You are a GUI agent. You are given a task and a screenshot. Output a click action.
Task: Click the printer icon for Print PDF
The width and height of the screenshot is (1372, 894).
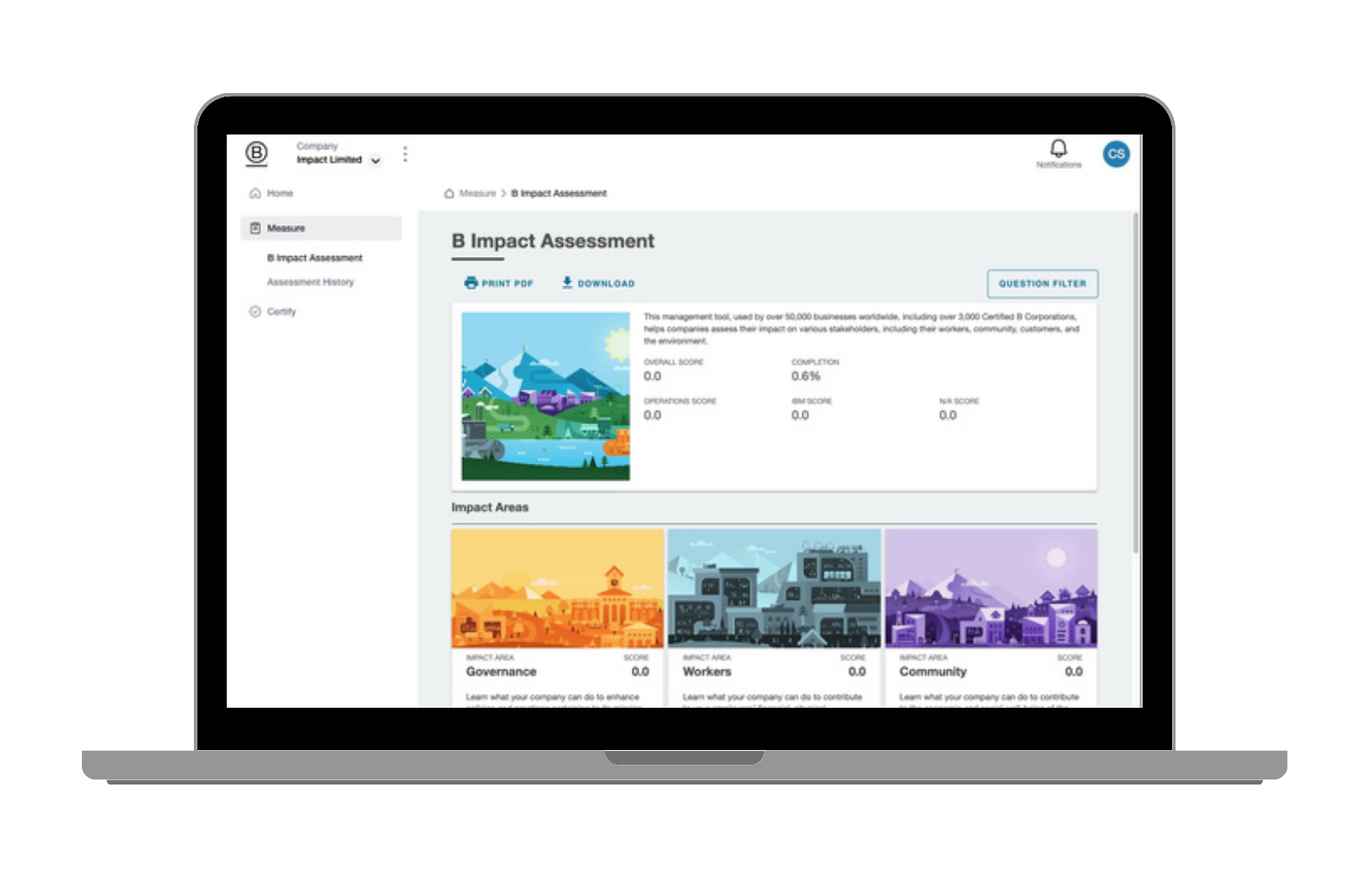click(471, 283)
